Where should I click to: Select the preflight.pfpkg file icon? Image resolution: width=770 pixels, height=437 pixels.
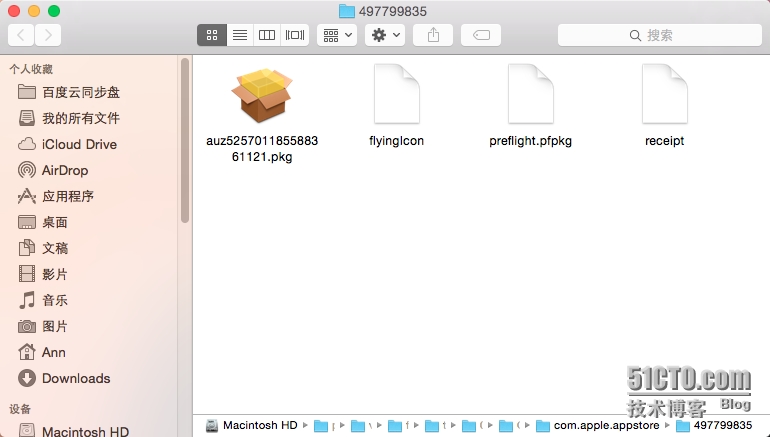530,96
